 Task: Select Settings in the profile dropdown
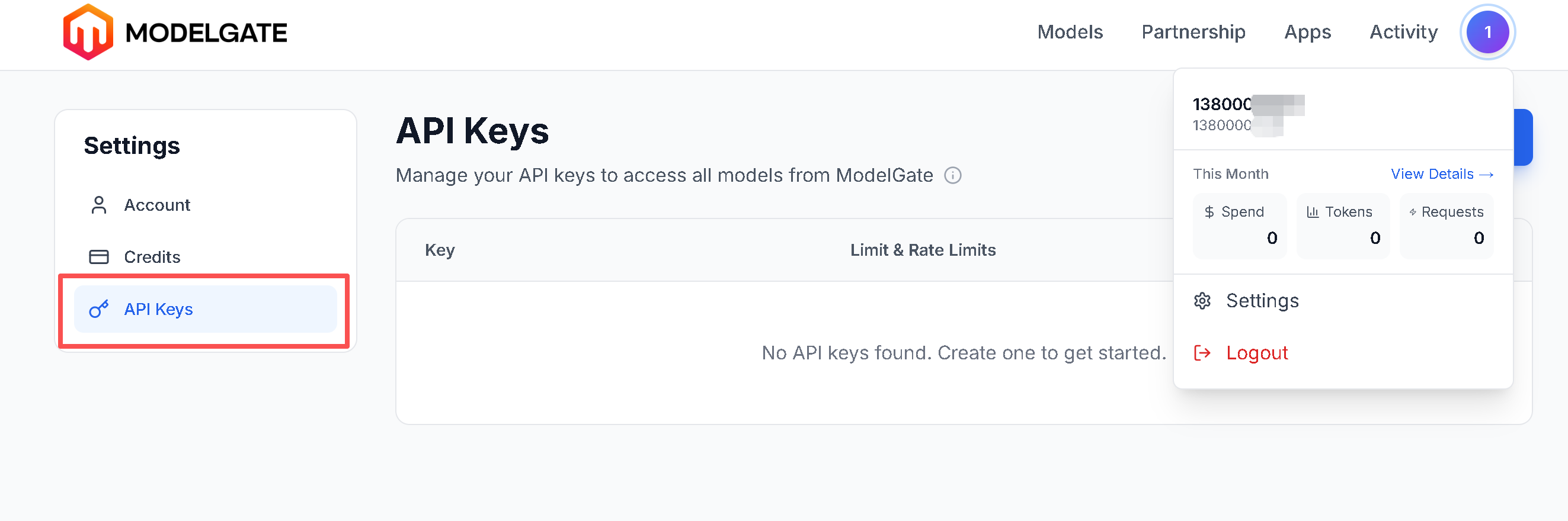[1262, 301]
